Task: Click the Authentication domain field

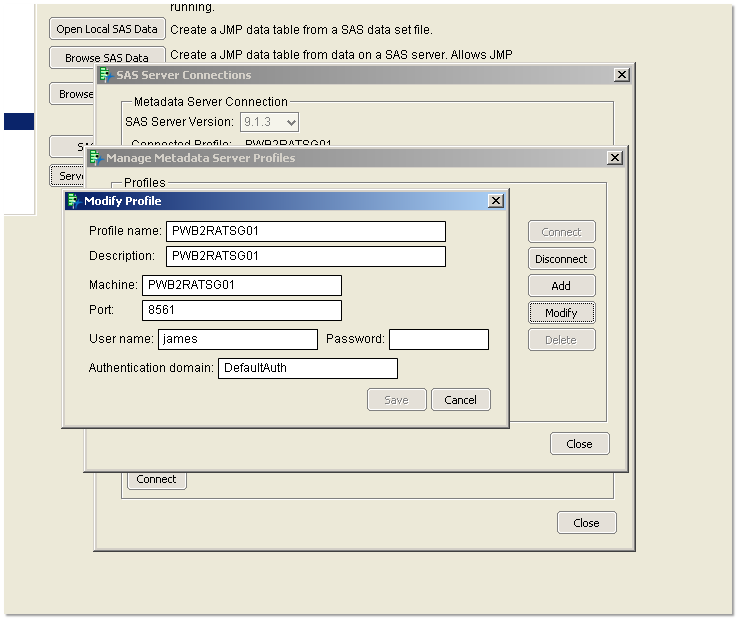Action: [308, 368]
